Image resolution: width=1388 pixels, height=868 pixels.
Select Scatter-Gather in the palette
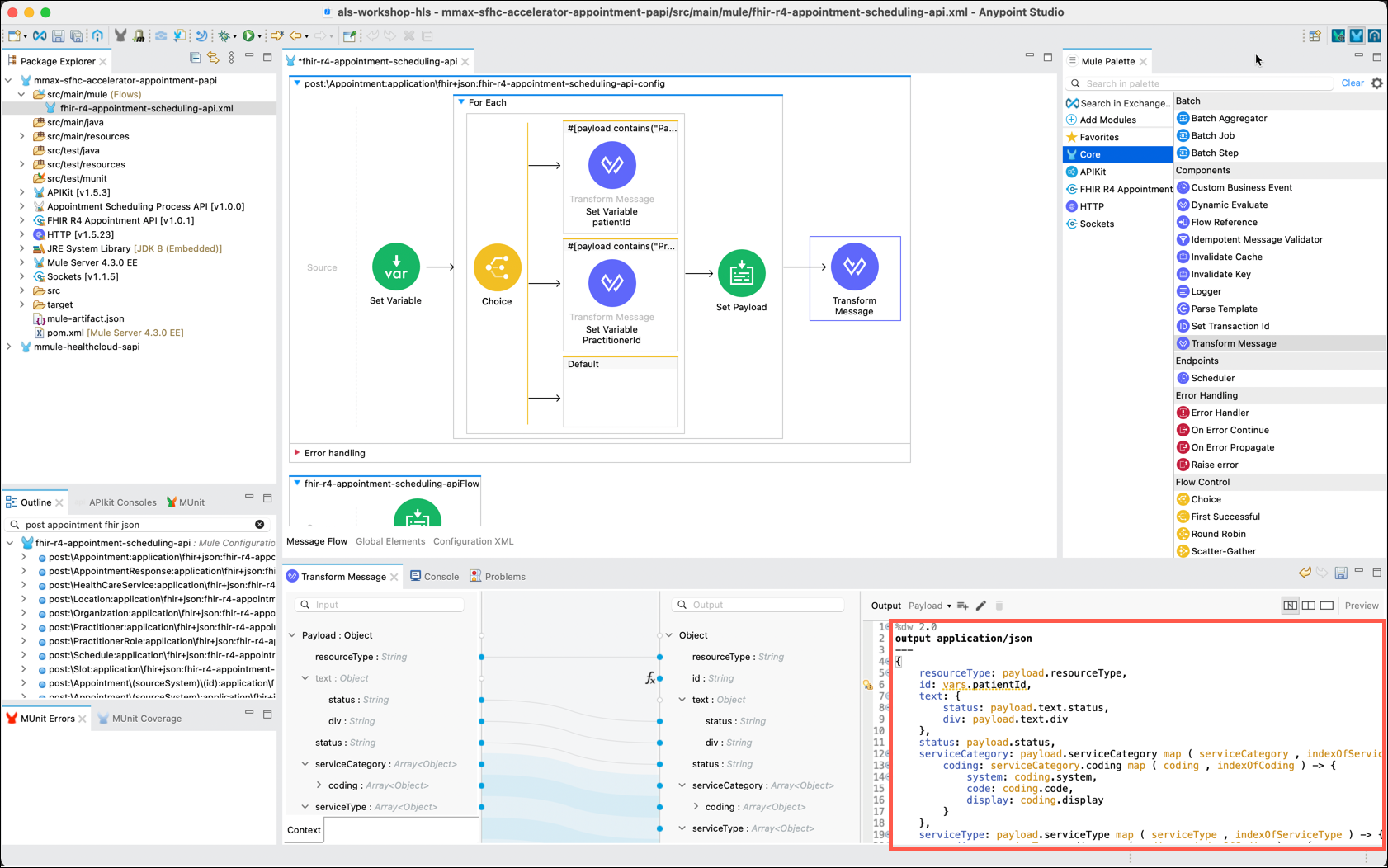tap(1223, 551)
